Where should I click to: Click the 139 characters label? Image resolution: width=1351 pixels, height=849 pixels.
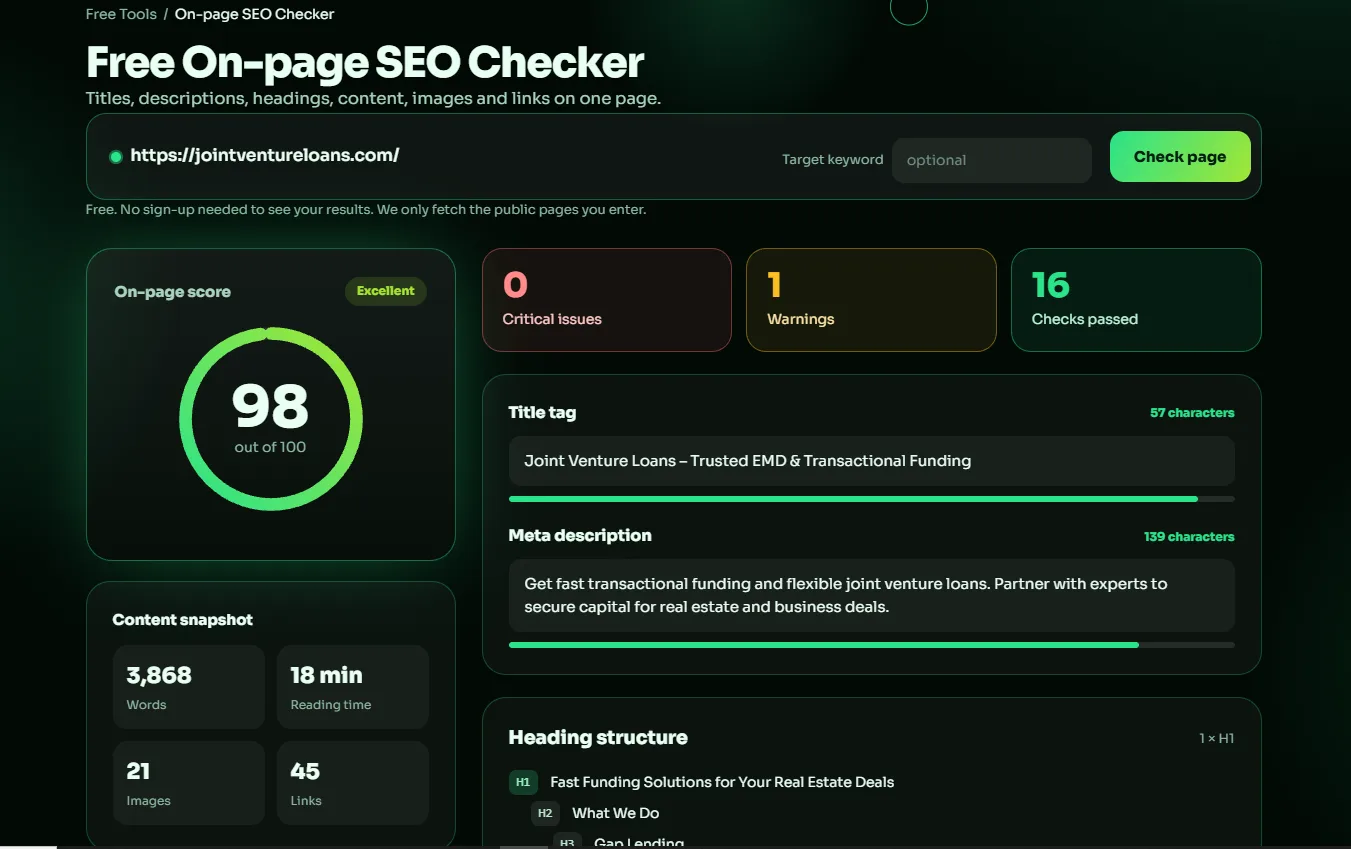(x=1189, y=537)
